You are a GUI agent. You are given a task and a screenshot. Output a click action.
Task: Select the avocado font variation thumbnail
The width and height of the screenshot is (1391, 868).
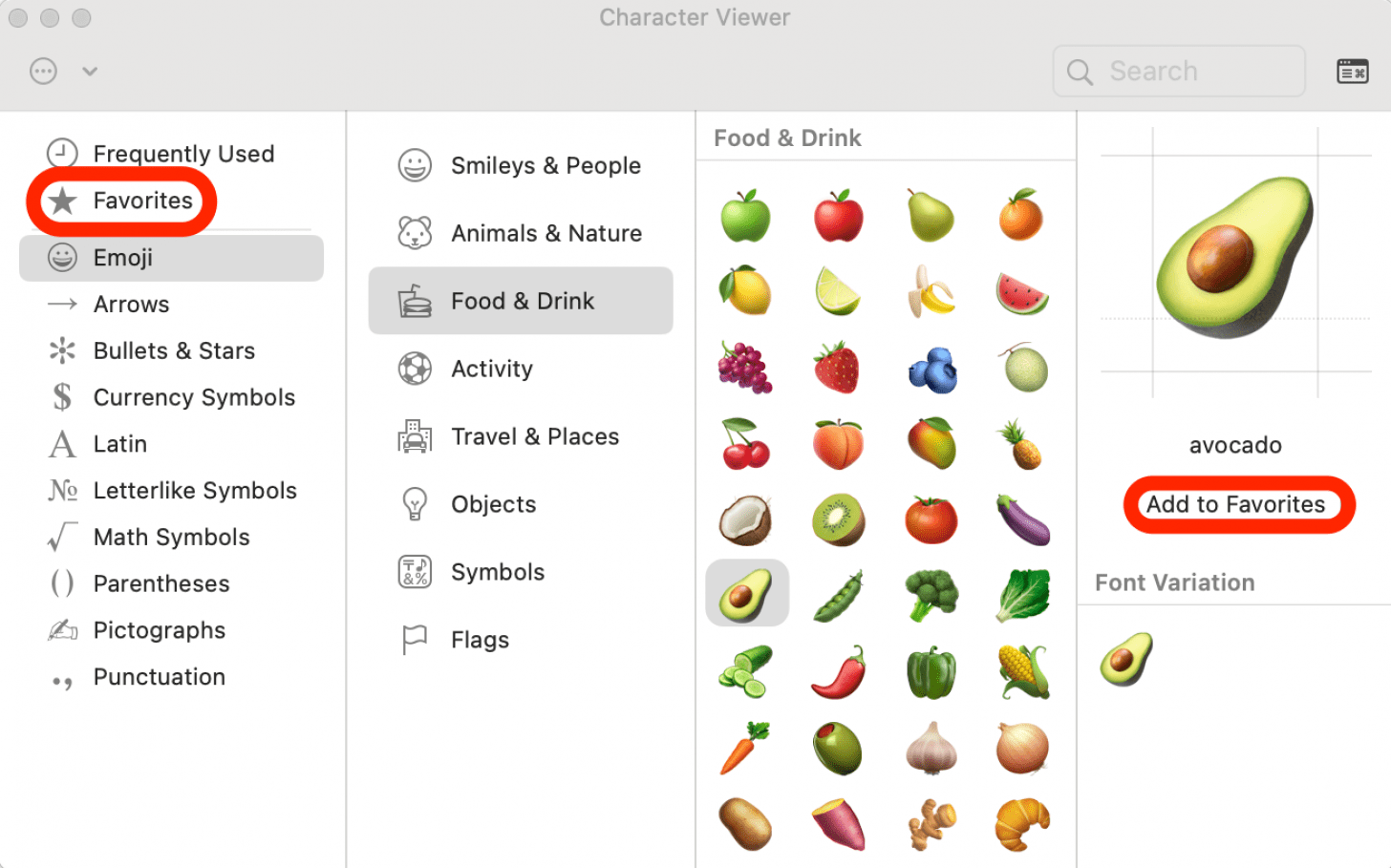point(1125,659)
